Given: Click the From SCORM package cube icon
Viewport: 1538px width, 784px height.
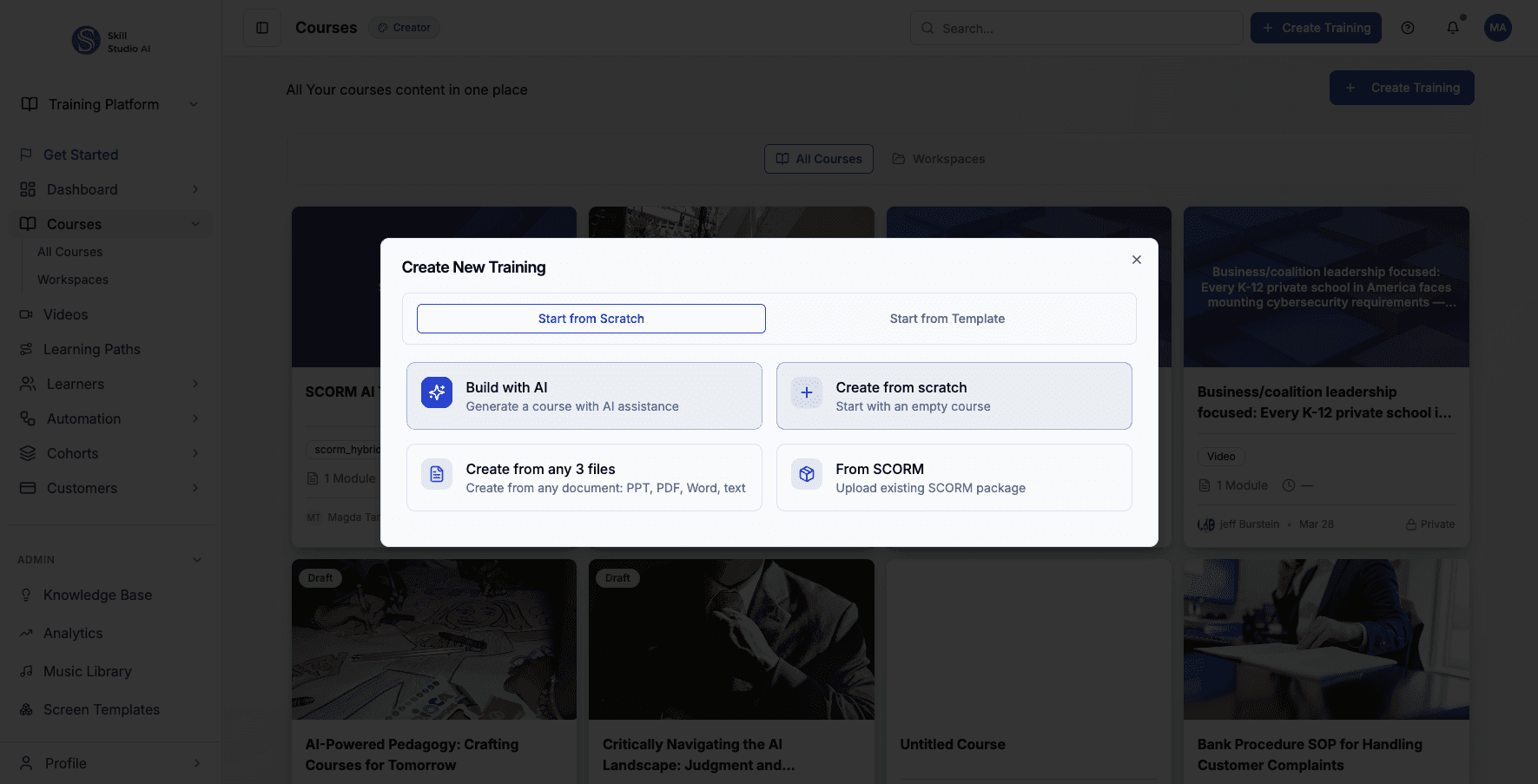Looking at the screenshot, I should (x=806, y=474).
